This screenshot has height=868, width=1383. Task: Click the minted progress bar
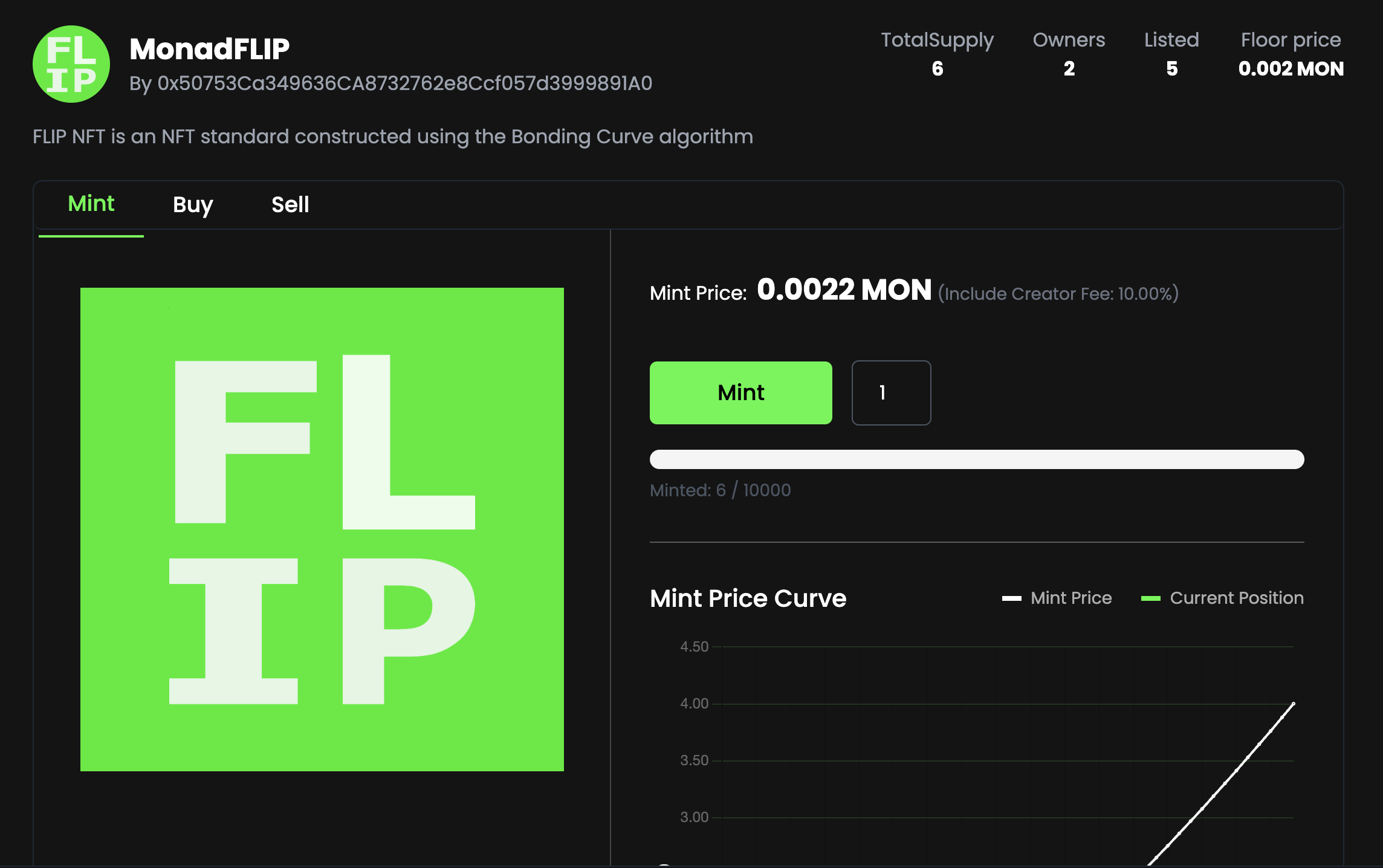[976, 459]
